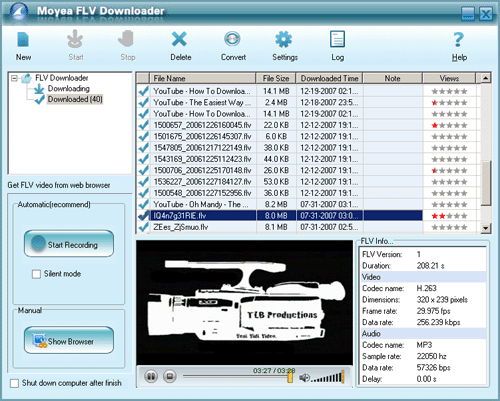Click the file list scrollbar thumb
500x401 pixels.
(x=486, y=183)
